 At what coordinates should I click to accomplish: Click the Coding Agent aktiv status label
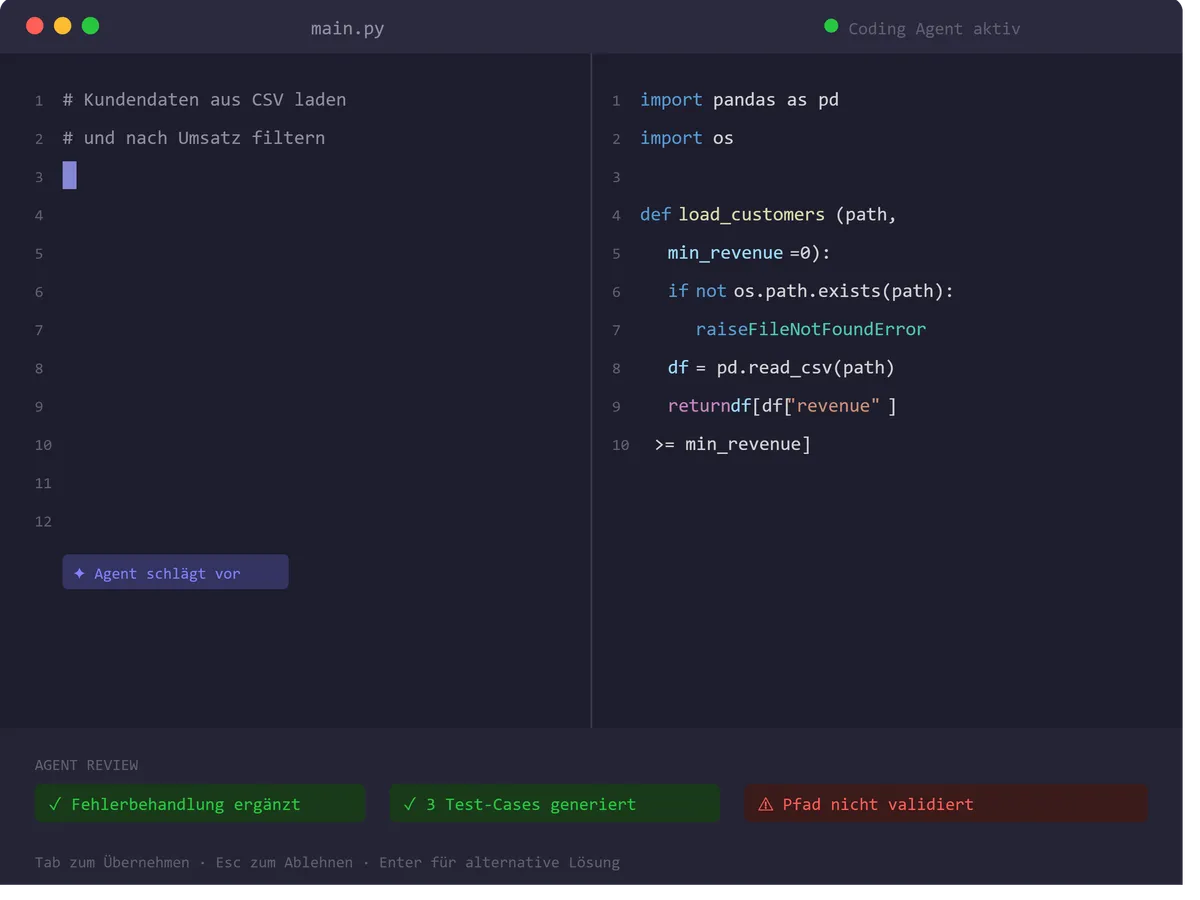934,29
